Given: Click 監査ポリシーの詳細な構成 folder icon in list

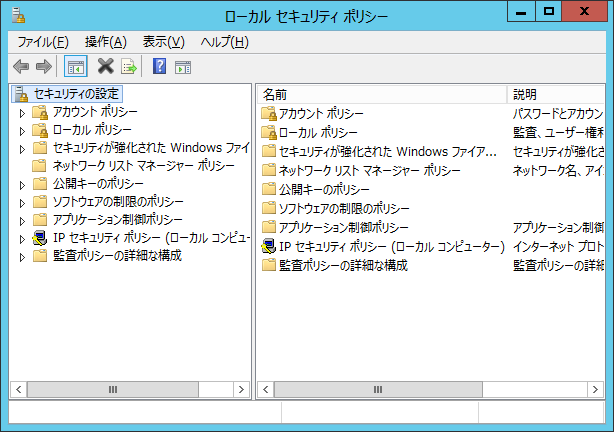Looking at the screenshot, I should (269, 265).
